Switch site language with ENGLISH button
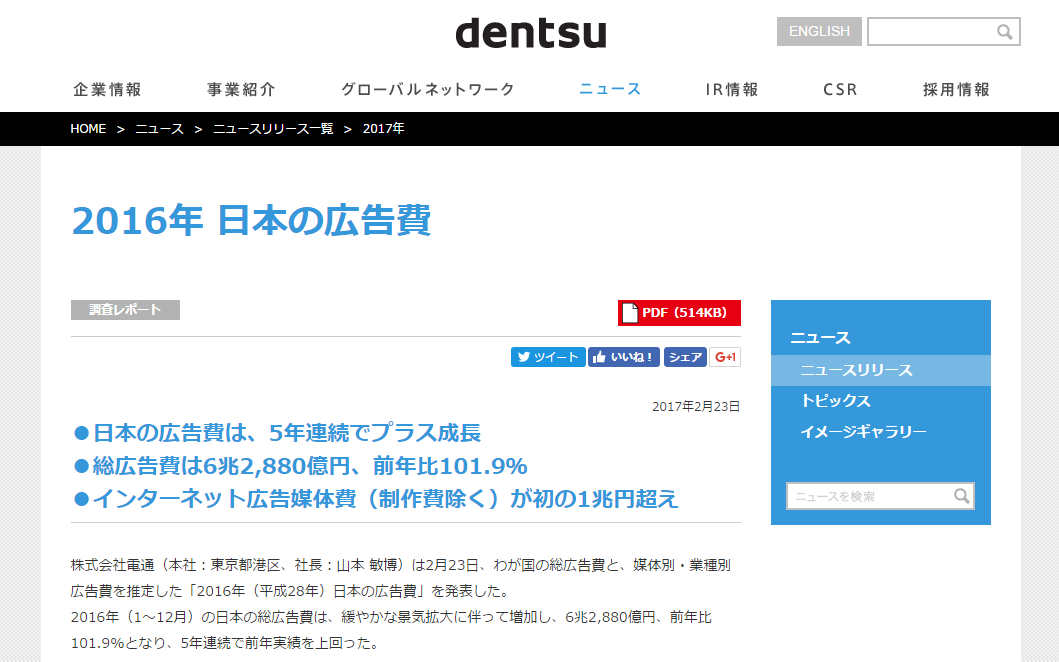Screen dimensions: 1059x662 click(819, 32)
